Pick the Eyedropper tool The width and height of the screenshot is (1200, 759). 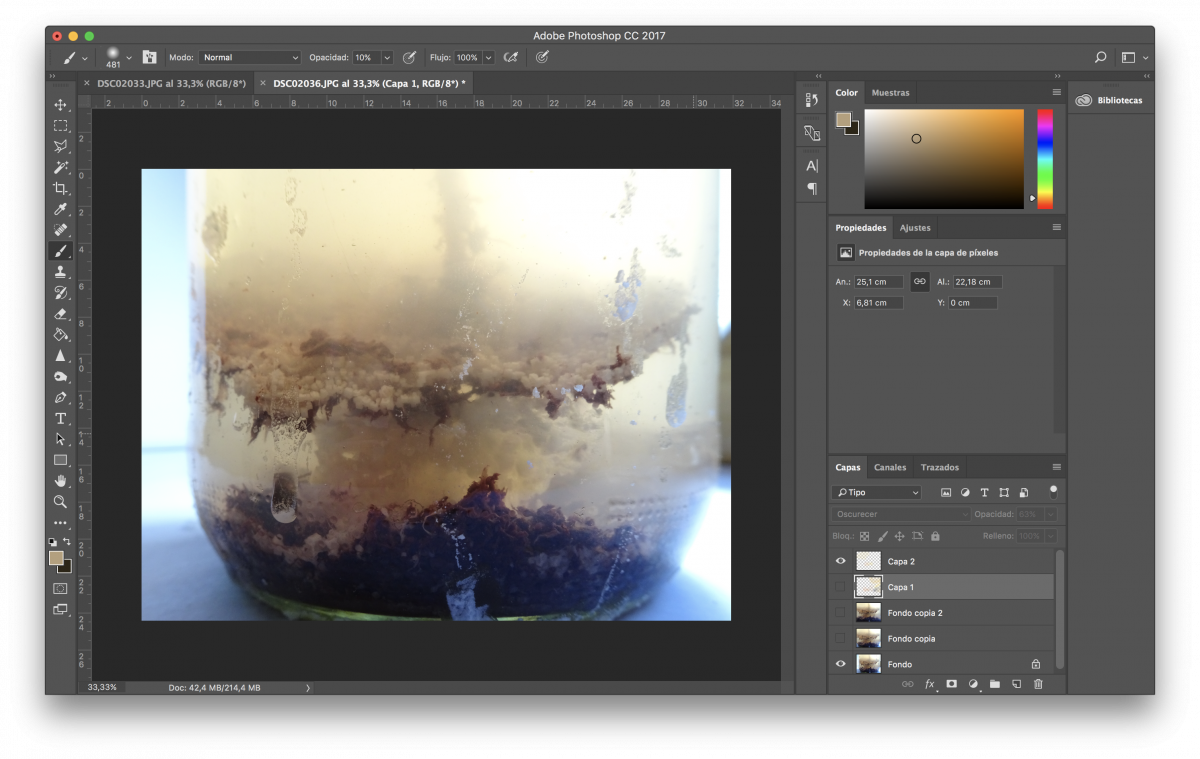(60, 209)
